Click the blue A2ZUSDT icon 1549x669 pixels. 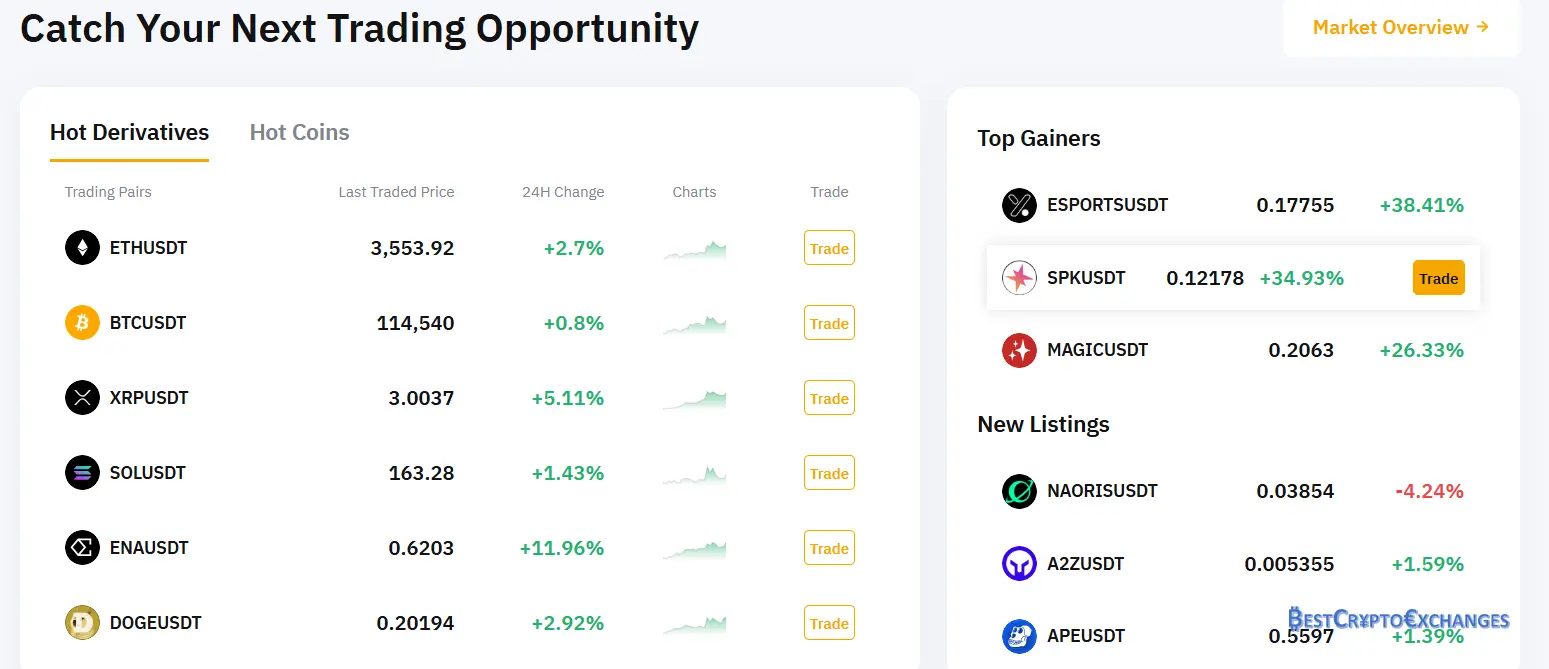[1019, 564]
